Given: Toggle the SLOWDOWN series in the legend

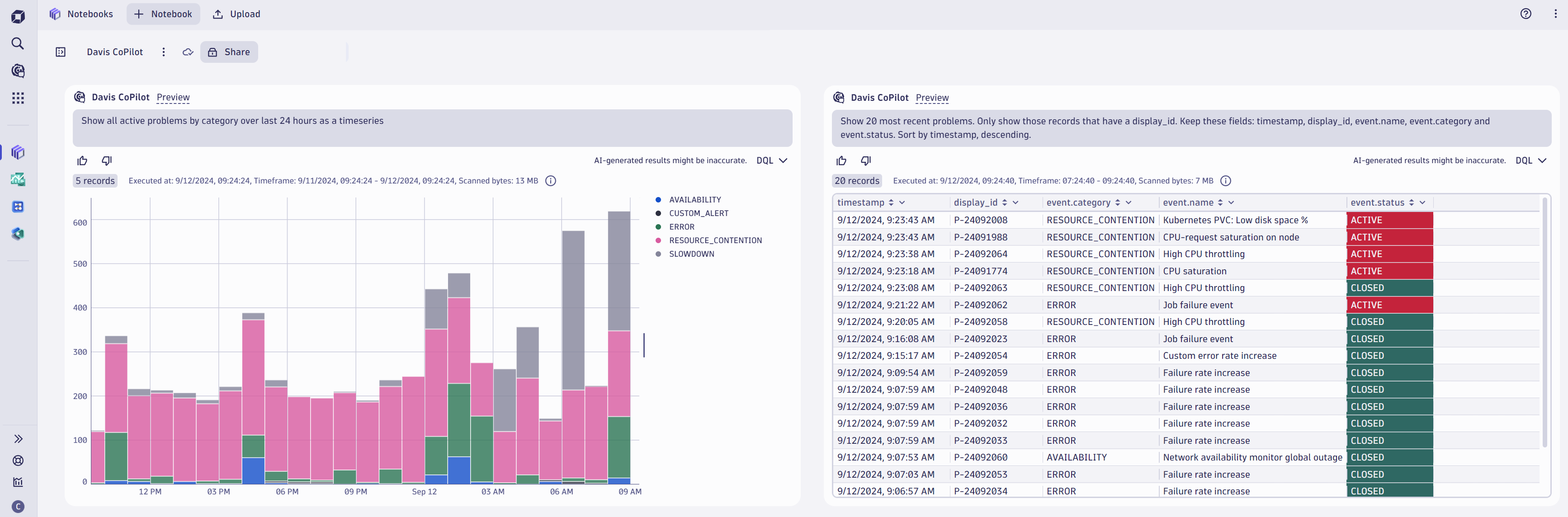Looking at the screenshot, I should pyautogui.click(x=691, y=254).
